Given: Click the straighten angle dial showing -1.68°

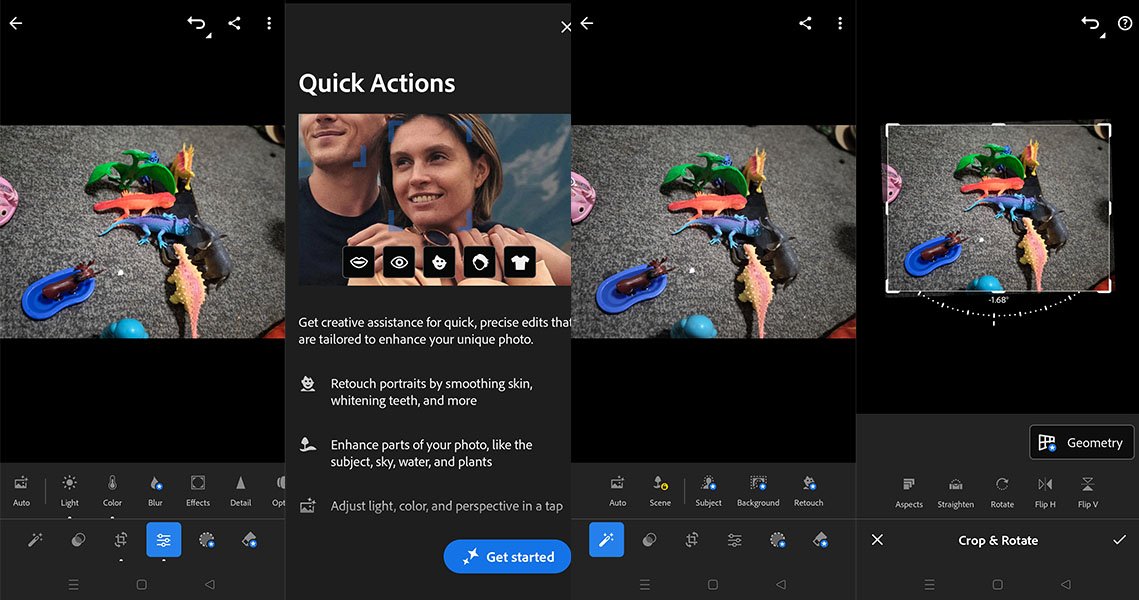Looking at the screenshot, I should [997, 307].
